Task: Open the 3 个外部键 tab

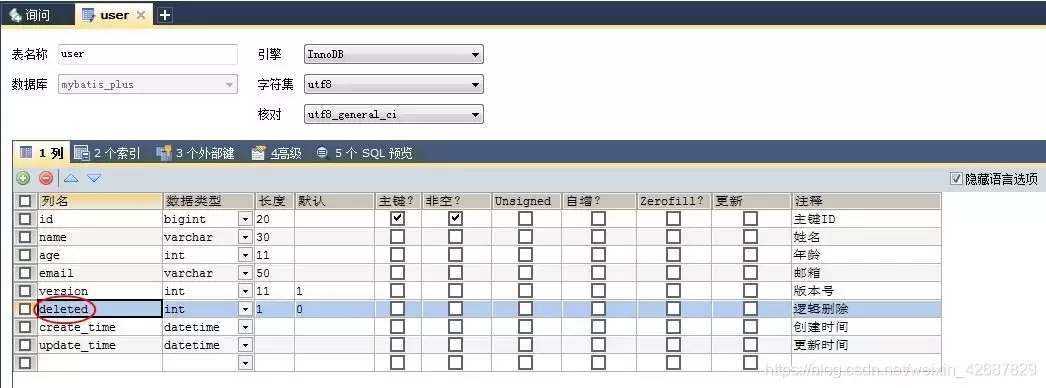Action: pyautogui.click(x=195, y=153)
